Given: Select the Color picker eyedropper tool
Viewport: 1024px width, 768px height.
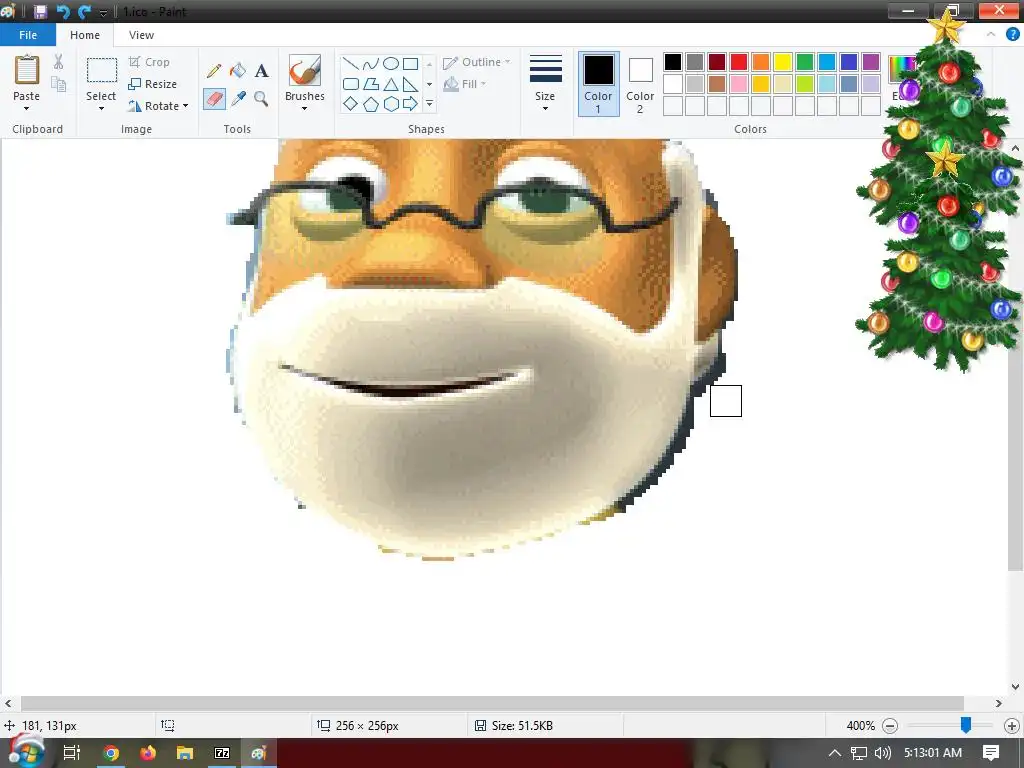Looking at the screenshot, I should (x=238, y=99).
